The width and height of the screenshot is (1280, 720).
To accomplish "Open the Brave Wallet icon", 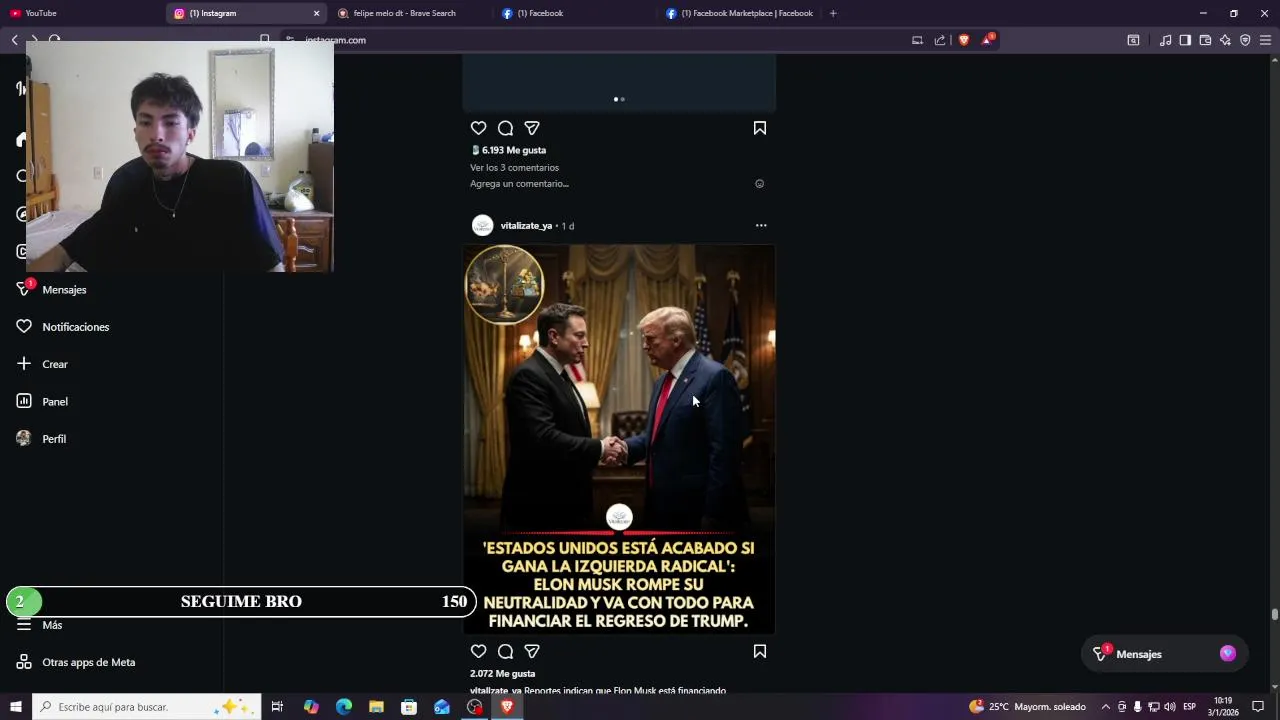I will coord(1205,40).
